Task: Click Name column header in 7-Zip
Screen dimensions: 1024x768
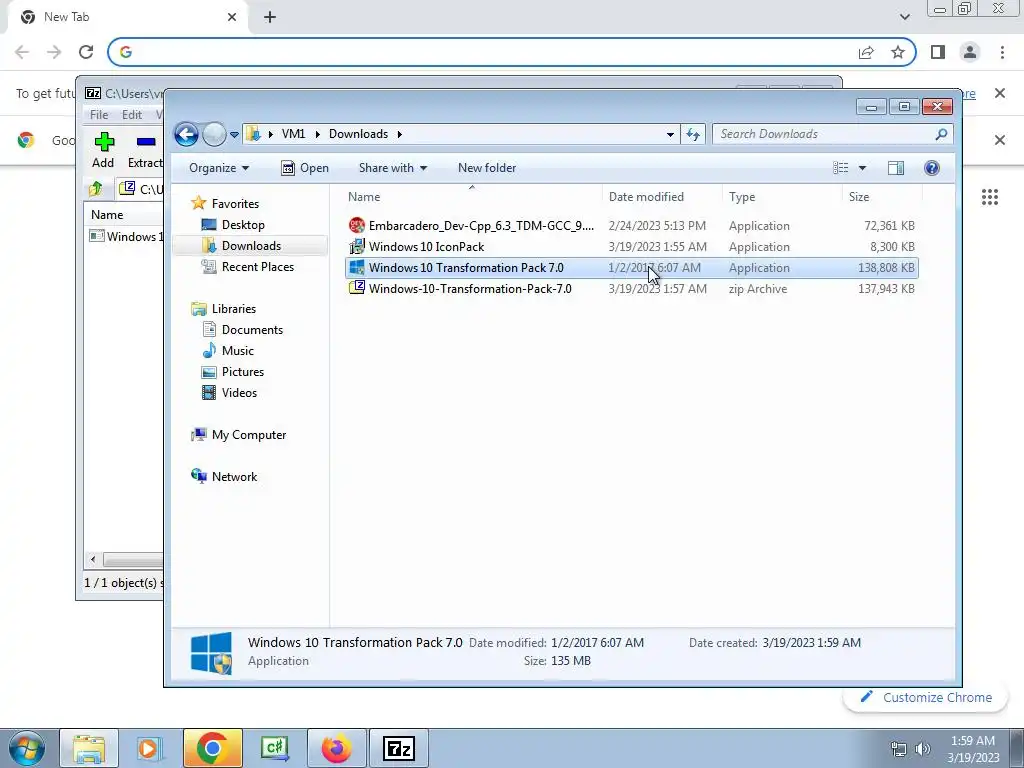Action: pyautogui.click(x=107, y=215)
